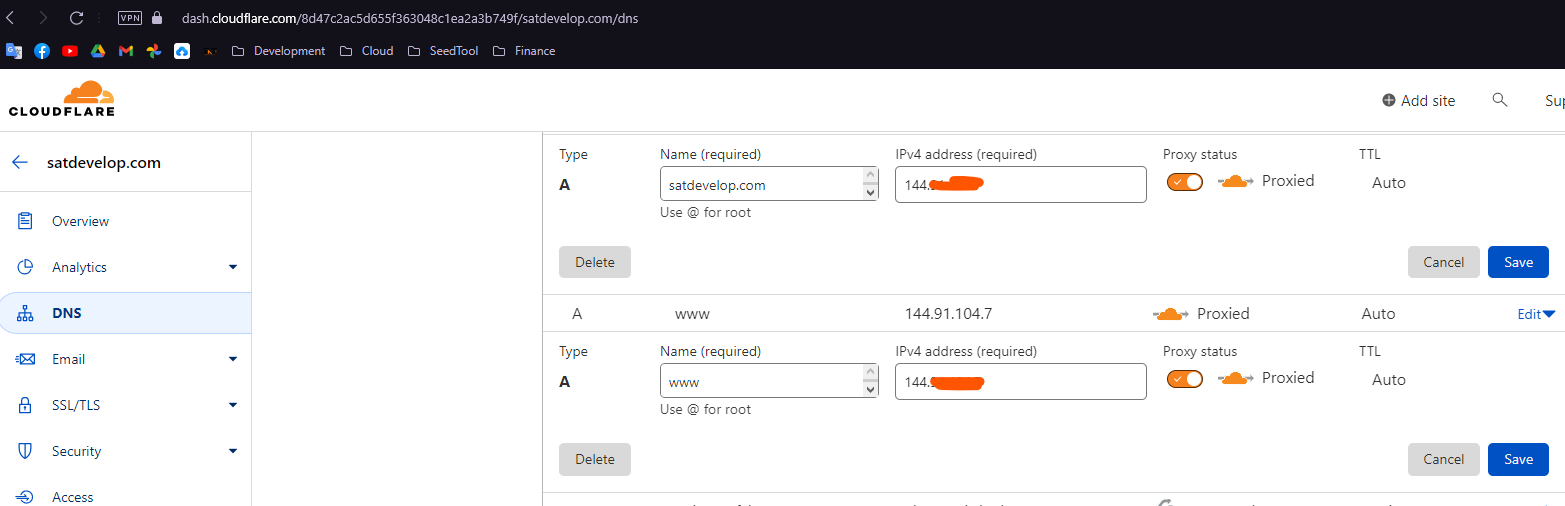The image size is (1565, 506).
Task: Open the Gmail bookmark
Action: [126, 51]
